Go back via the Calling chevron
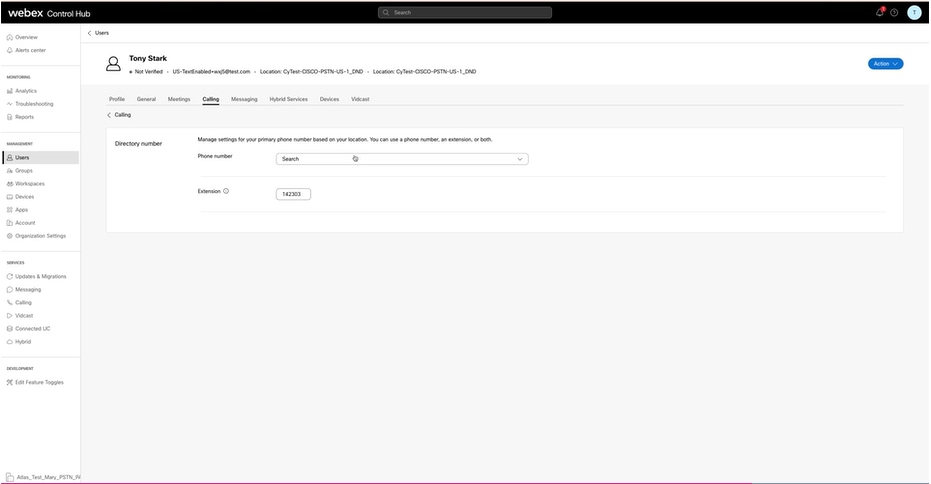This screenshot has width=931, height=484. point(109,115)
